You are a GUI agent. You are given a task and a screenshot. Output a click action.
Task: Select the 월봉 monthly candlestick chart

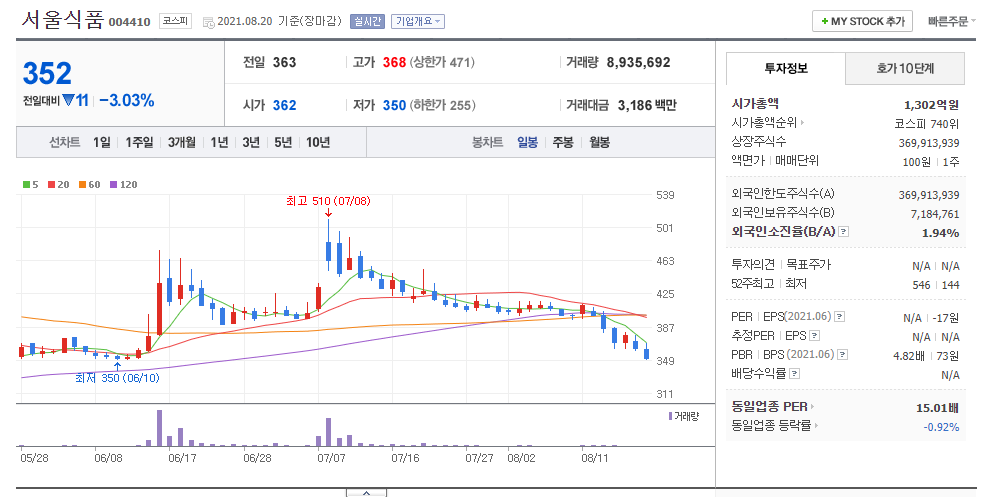tap(599, 142)
